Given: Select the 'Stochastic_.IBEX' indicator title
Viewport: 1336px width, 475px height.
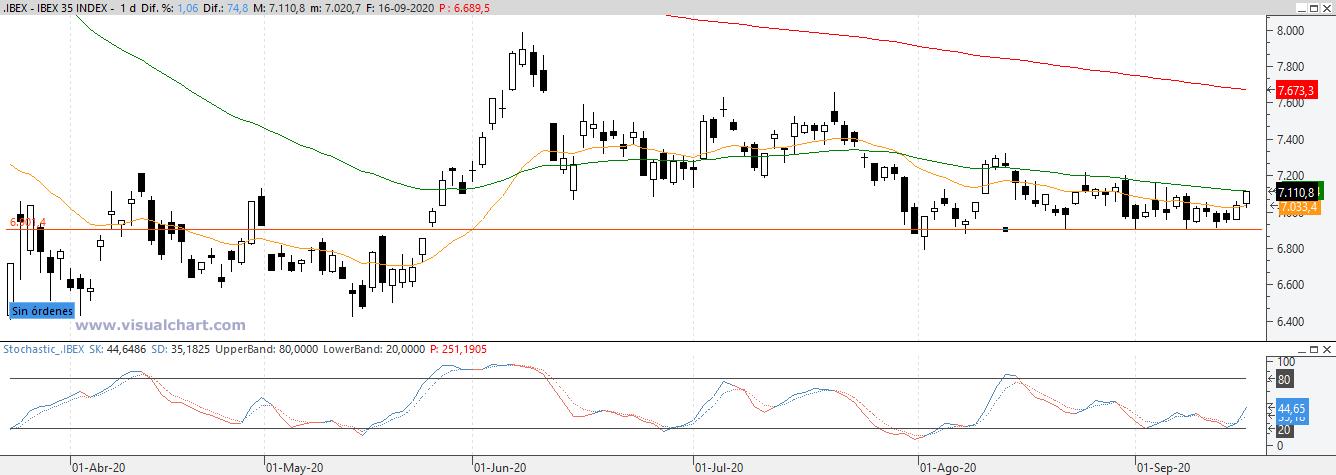Looking at the screenshot, I should [45, 348].
